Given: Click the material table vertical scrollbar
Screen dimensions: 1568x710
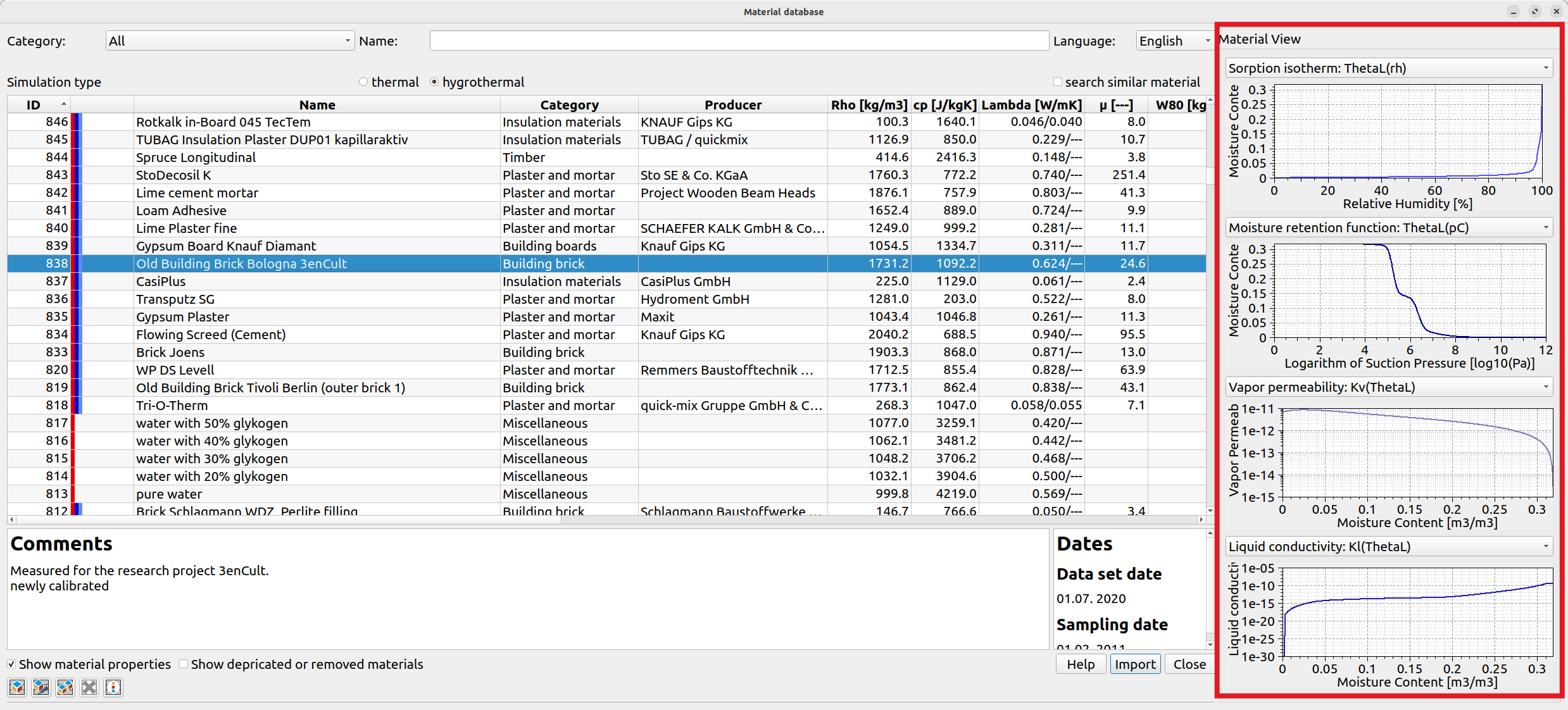Looking at the screenshot, I should [x=1210, y=306].
